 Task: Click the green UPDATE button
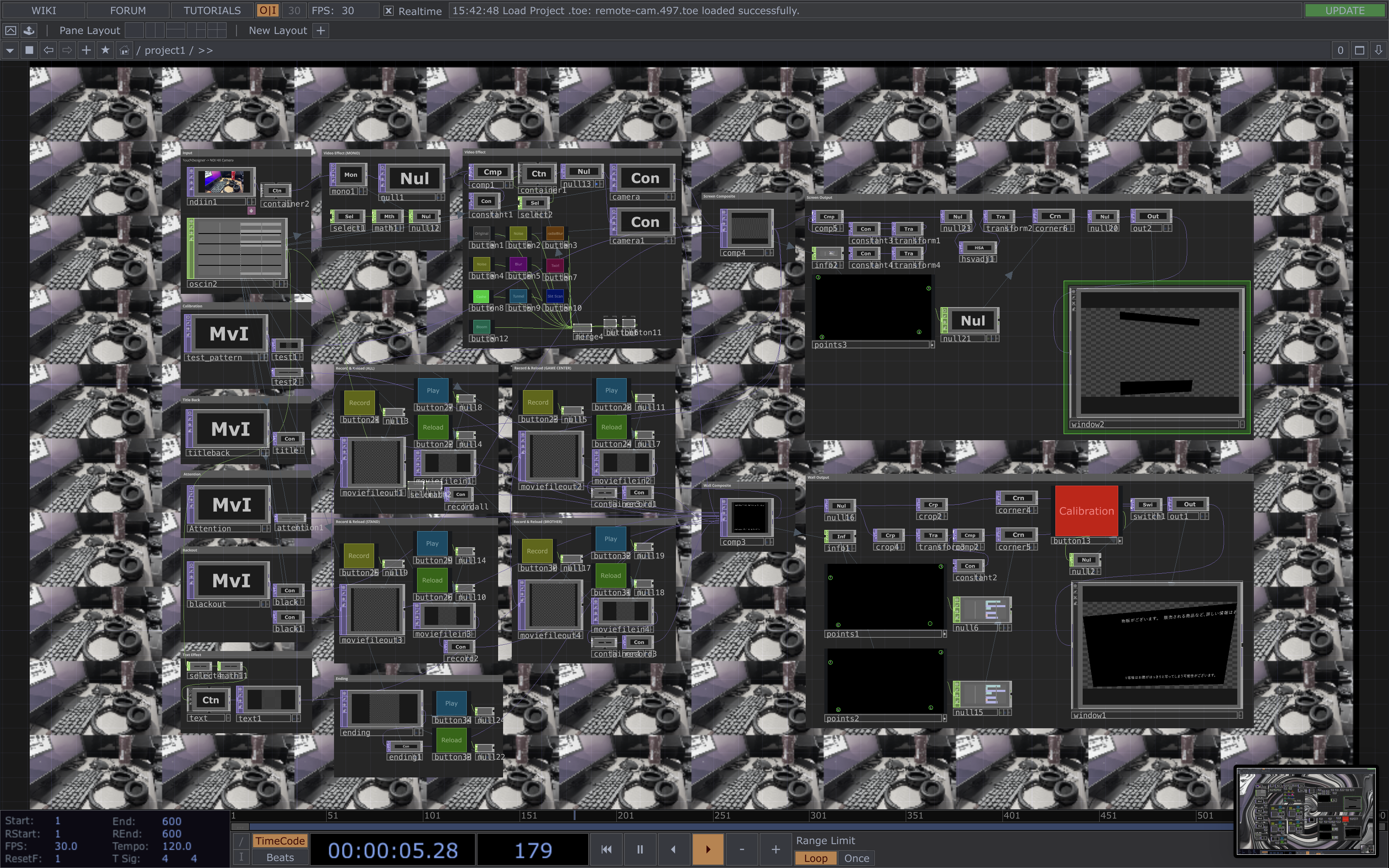[1344, 11]
